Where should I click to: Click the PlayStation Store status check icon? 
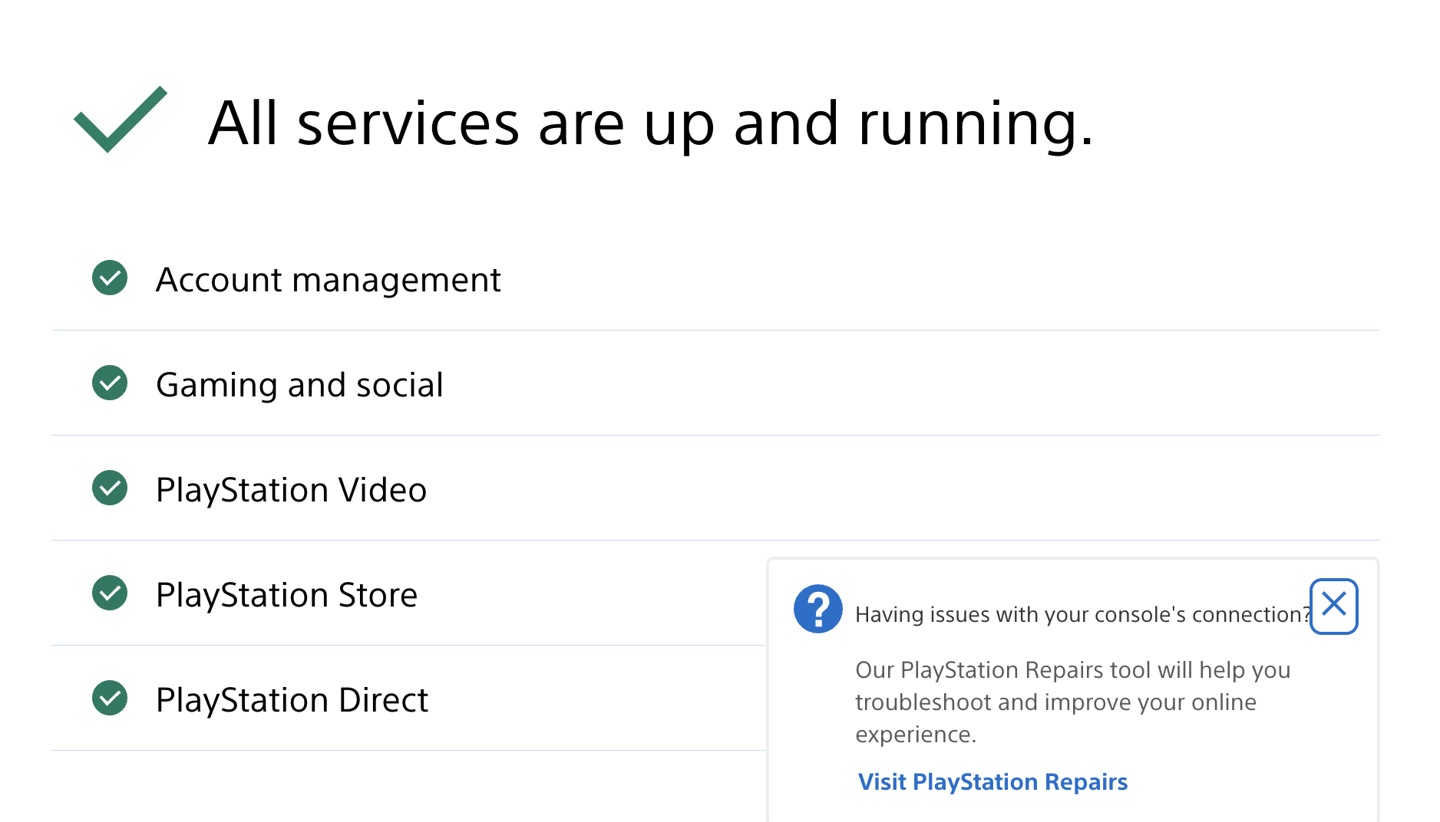point(109,593)
